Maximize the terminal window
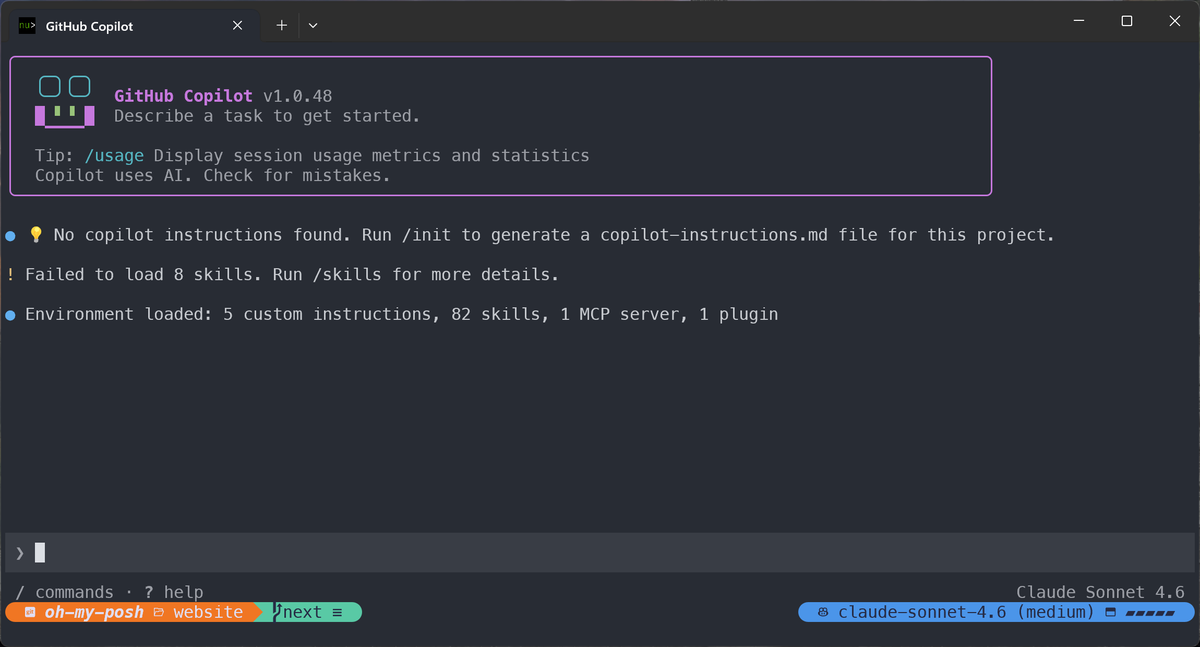 point(1127,21)
